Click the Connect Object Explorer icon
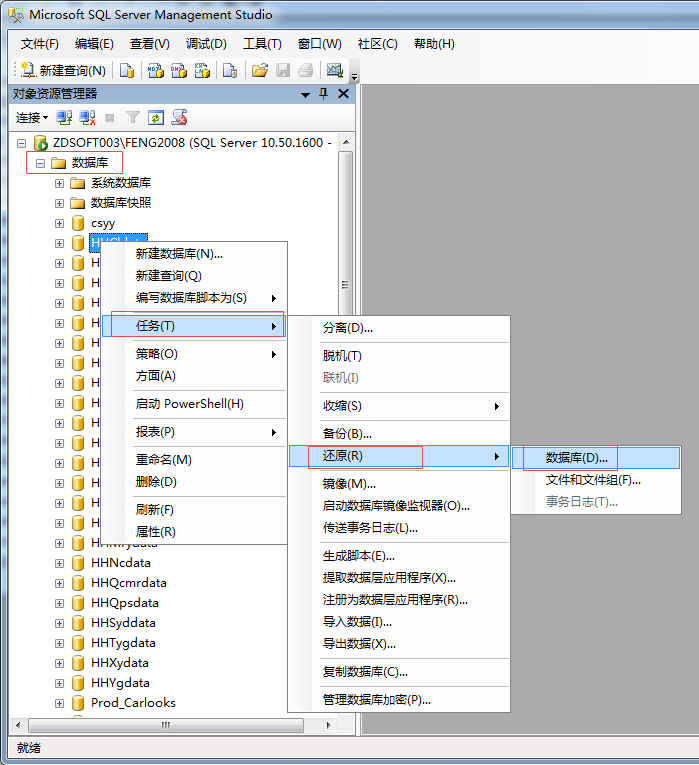Screen dimensions: 699x765 pyautogui.click(x=64, y=118)
